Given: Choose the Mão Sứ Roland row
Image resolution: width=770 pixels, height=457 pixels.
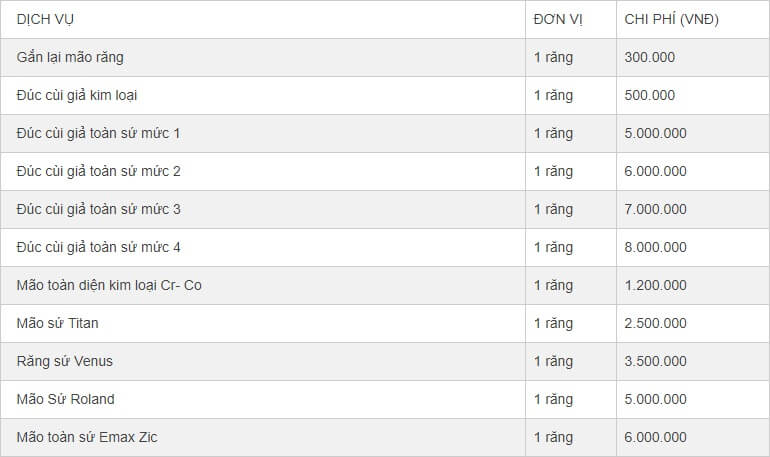Looking at the screenshot, I should (385, 400).
